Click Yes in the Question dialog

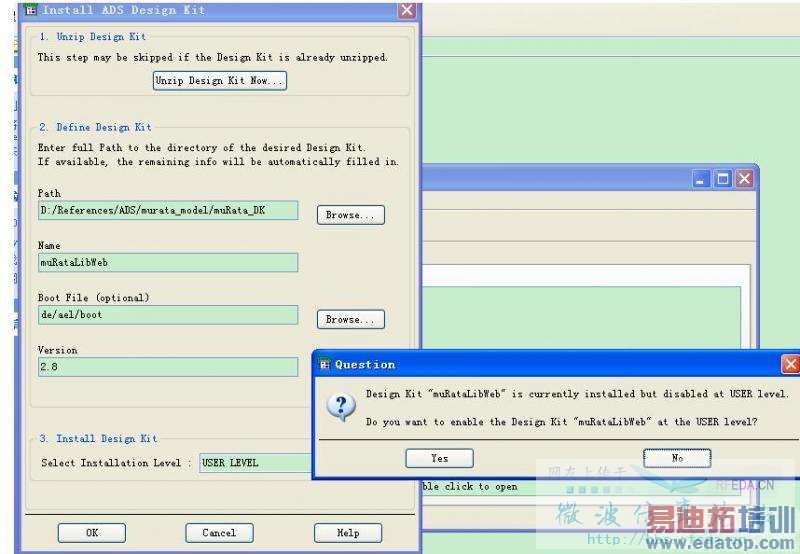pos(439,458)
